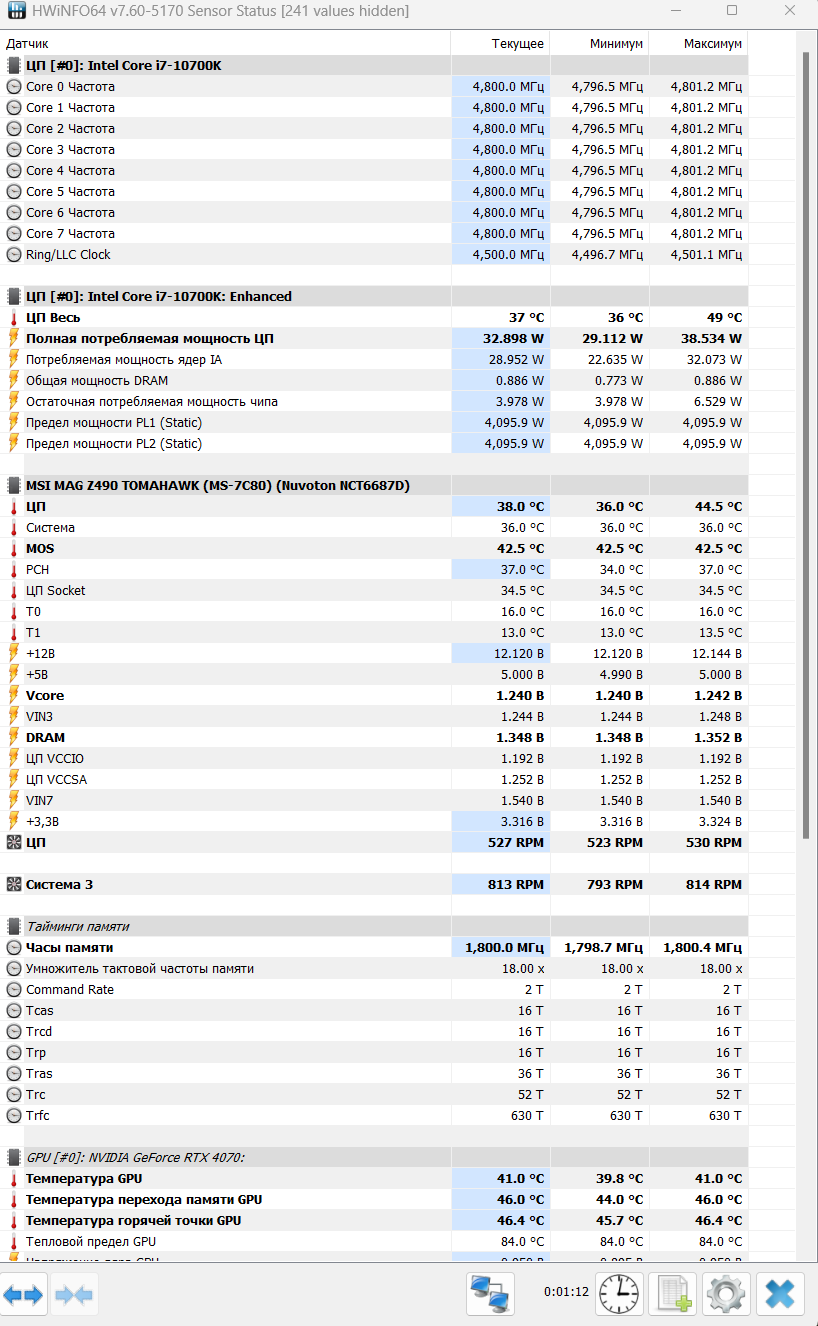Screen dimensions: 818x1326
Task: Select the Core 5 Частота row
Action: pos(374,192)
